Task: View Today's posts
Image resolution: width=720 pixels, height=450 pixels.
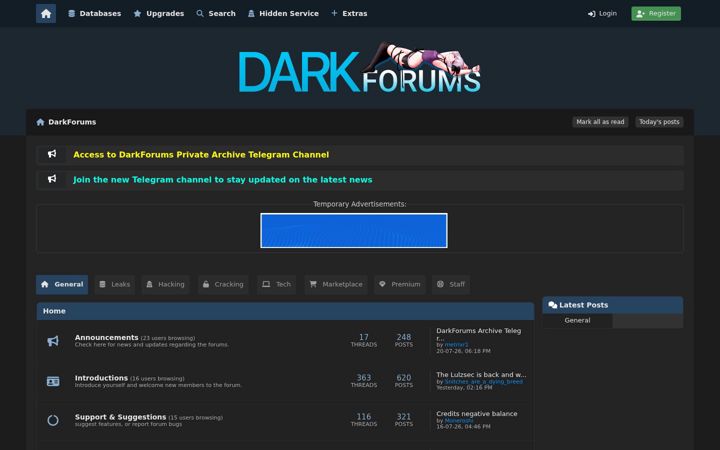Action: 659,122
